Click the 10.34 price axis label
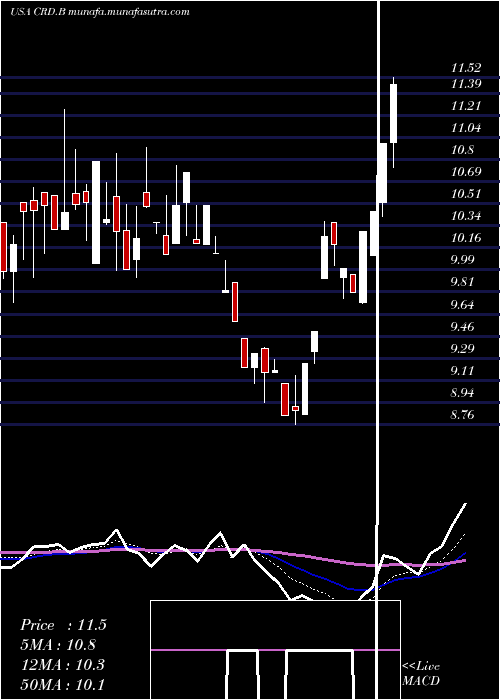 tap(466, 216)
